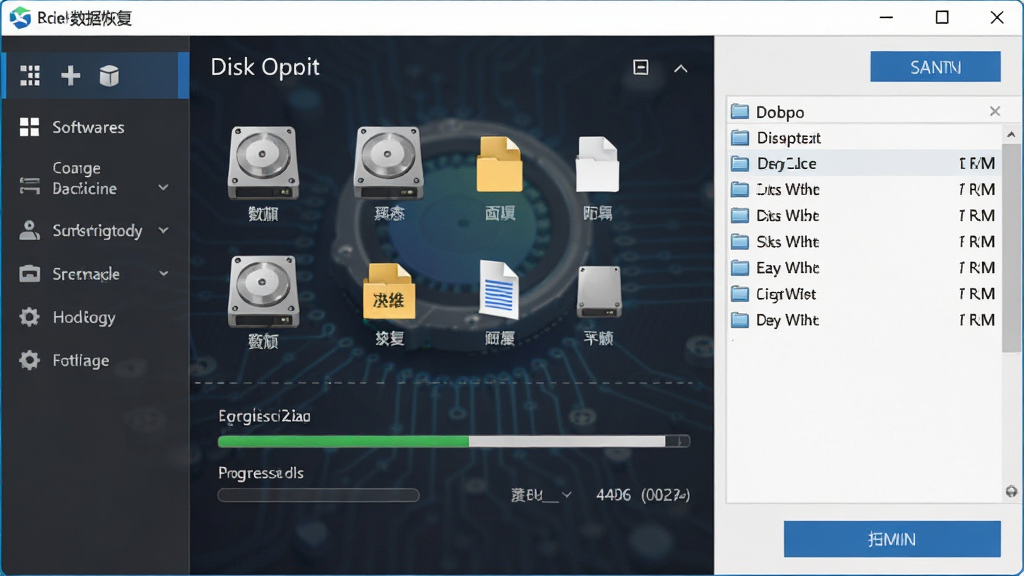
Task: Click the empty Progress dls bar
Action: [x=319, y=495]
